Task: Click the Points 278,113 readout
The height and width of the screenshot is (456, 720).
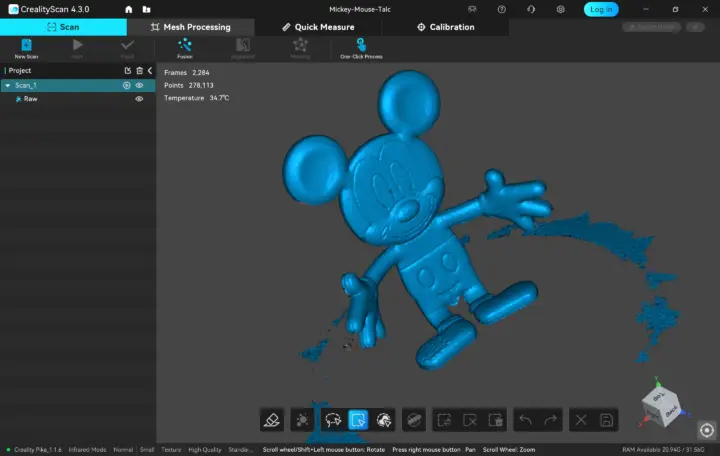Action: 189,85
